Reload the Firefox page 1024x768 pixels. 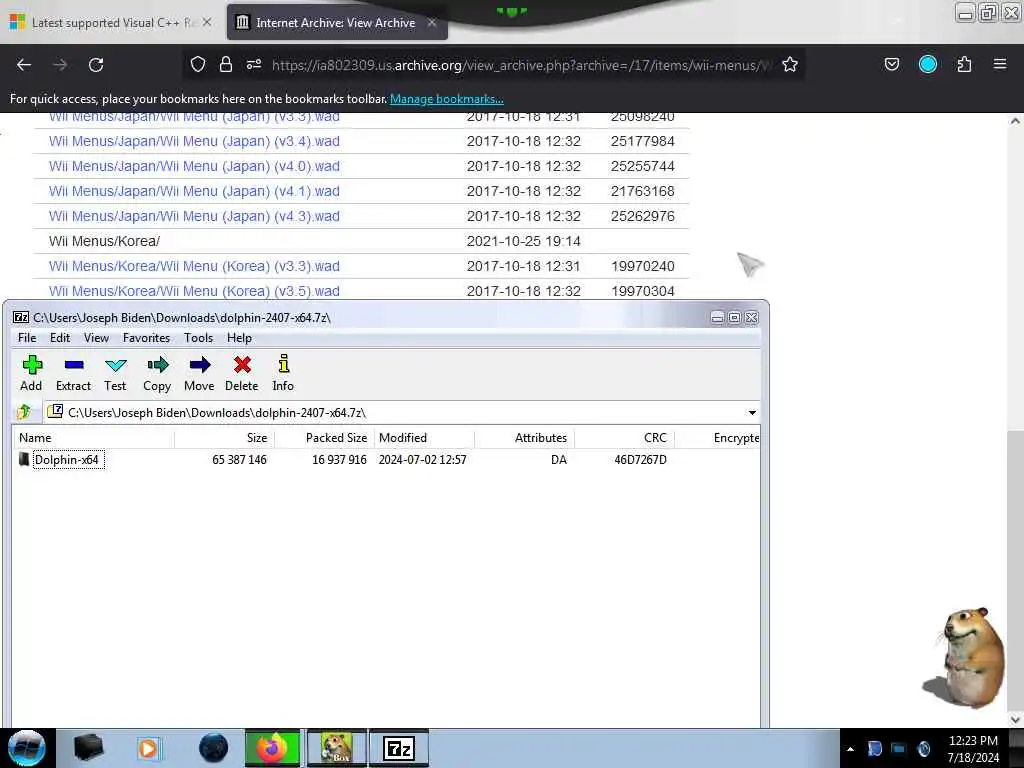(x=96, y=65)
